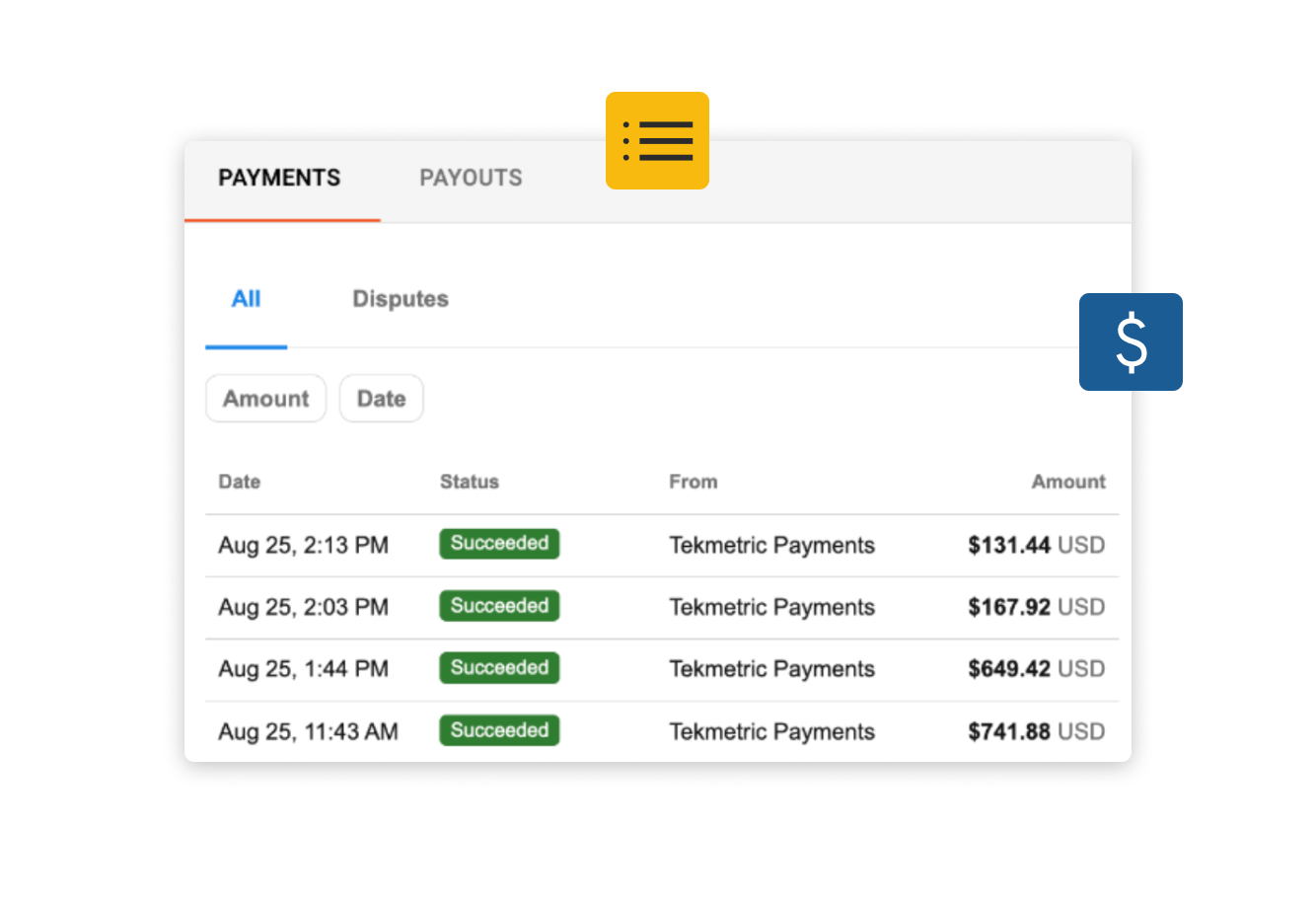The height and width of the screenshot is (905, 1316).
Task: Click Tekmetric Payments in the $131.44 row
Action: pyautogui.click(x=771, y=545)
